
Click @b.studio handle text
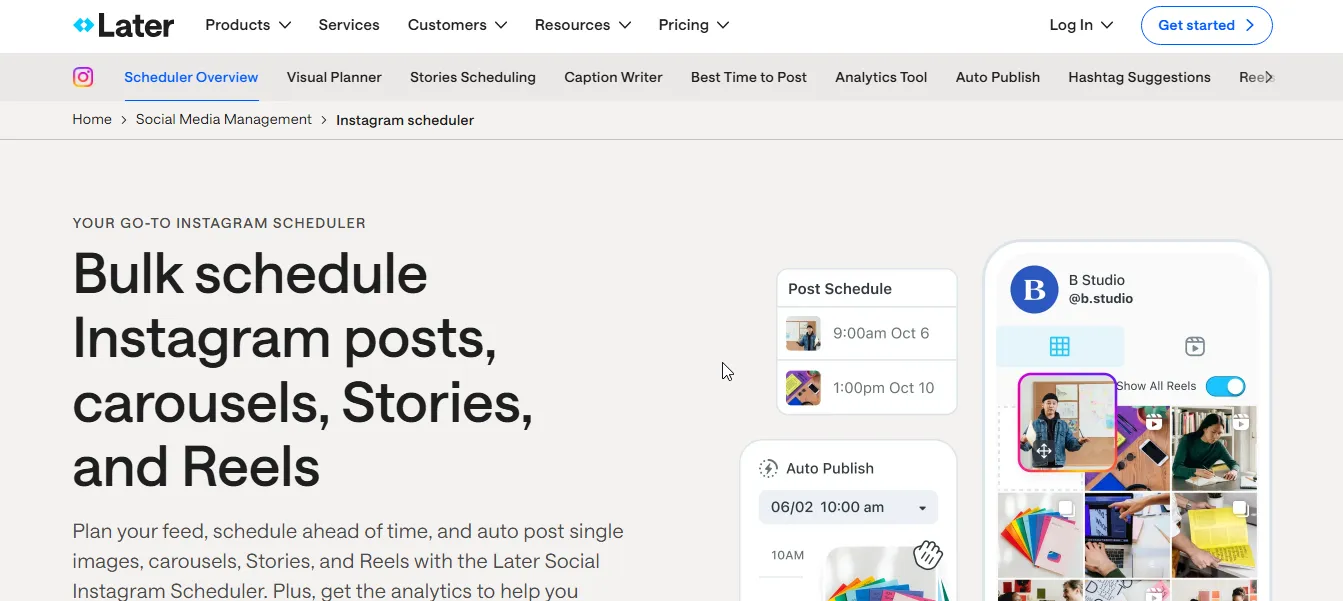tap(1101, 299)
